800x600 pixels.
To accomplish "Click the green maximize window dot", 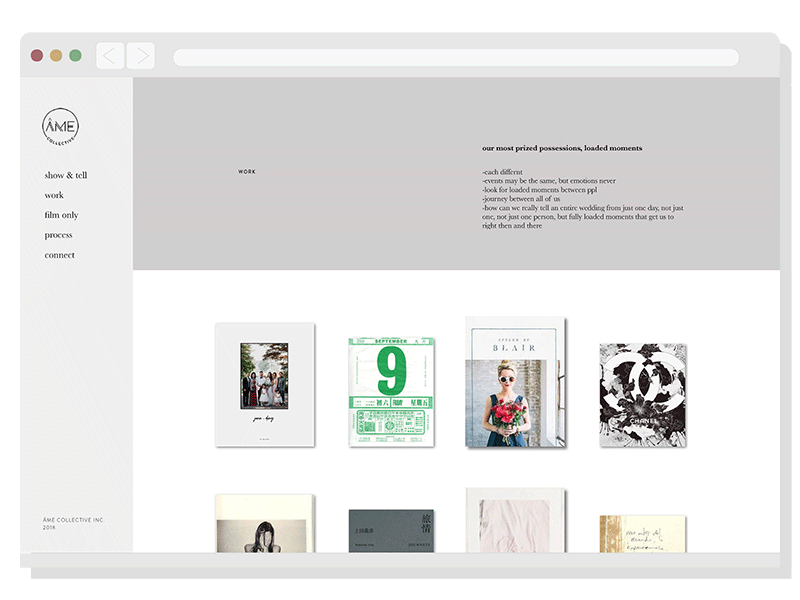I will [75, 56].
